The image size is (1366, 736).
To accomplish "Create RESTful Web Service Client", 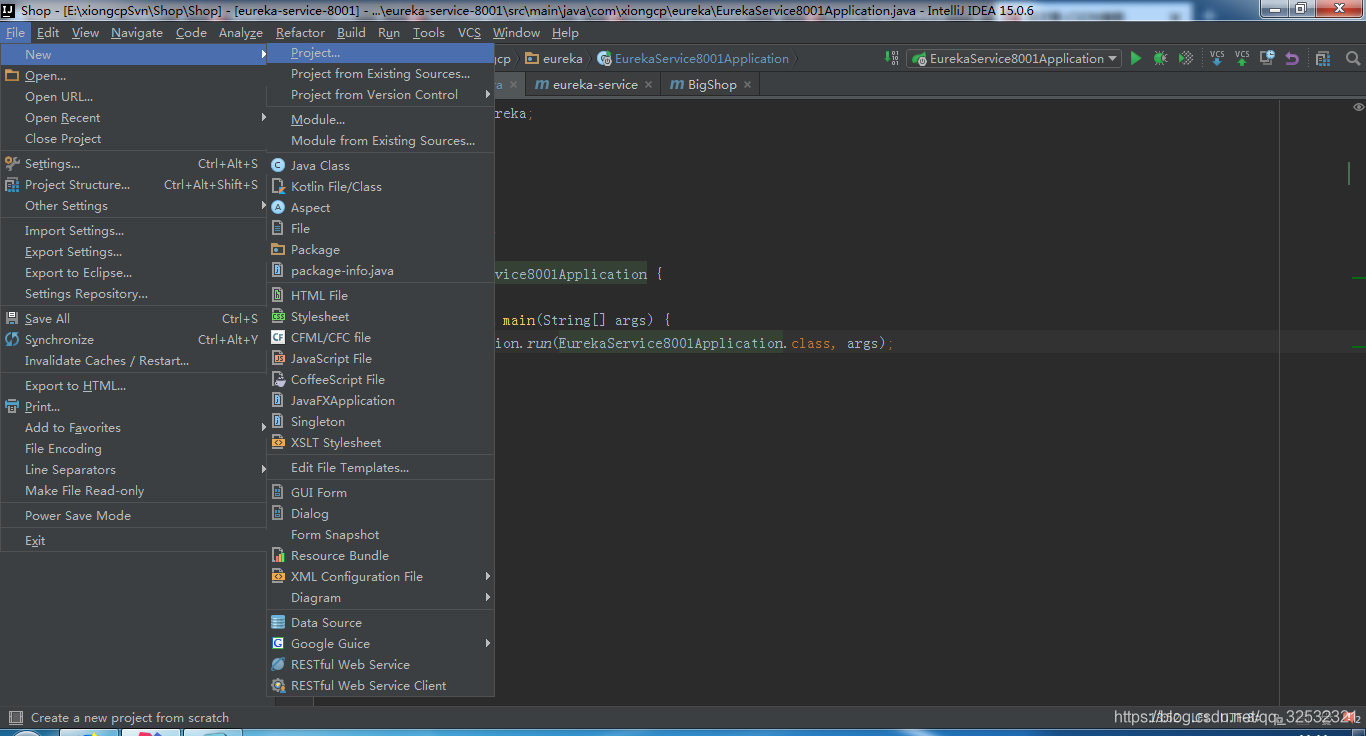I will pyautogui.click(x=381, y=685).
